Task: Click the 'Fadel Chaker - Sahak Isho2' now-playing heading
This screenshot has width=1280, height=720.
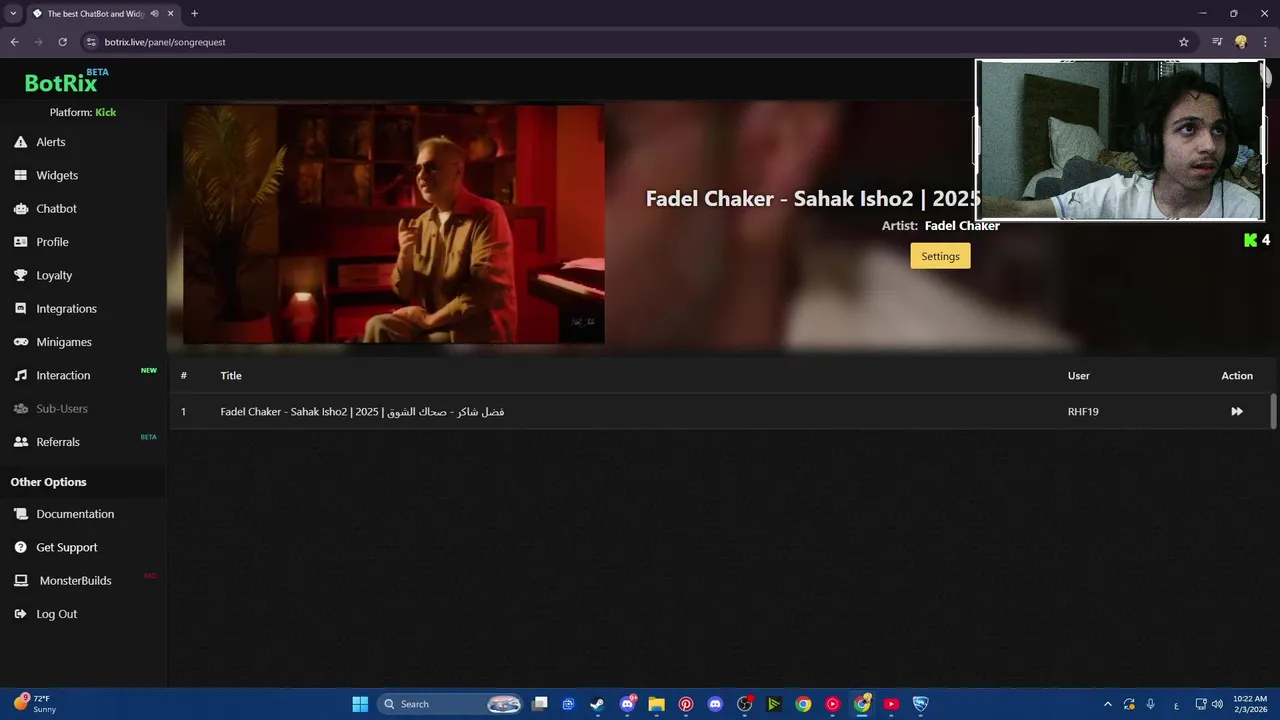Action: tap(813, 198)
